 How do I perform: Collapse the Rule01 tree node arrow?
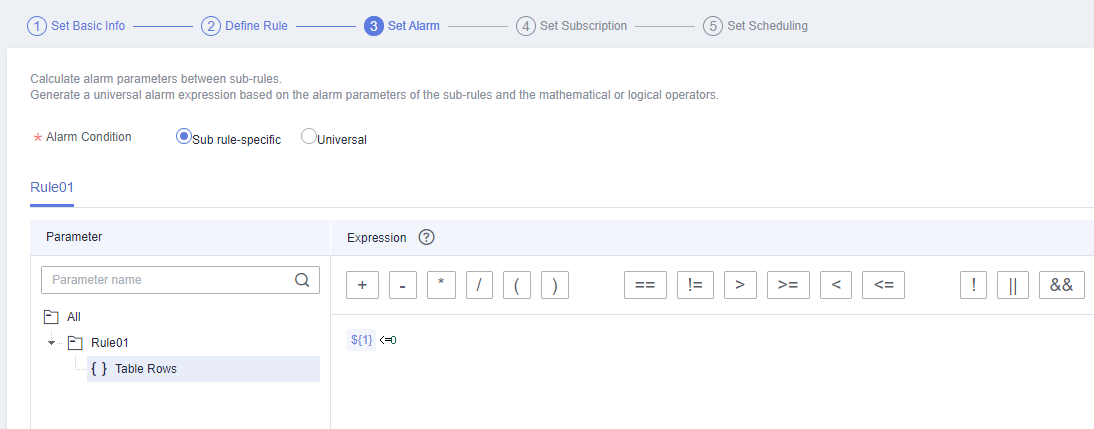[x=52, y=343]
